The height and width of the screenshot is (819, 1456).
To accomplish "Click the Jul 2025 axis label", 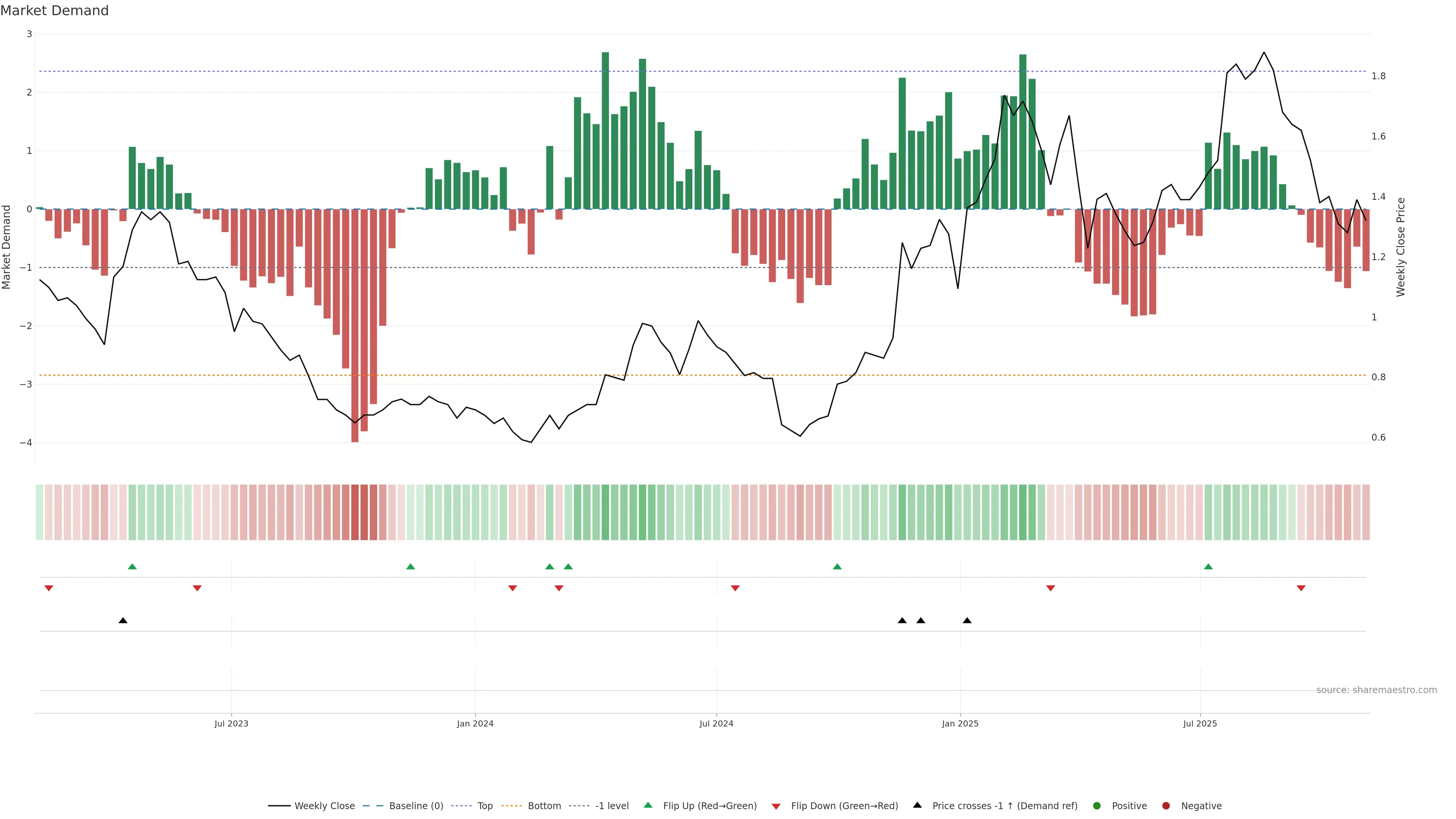I will pos(1200,723).
